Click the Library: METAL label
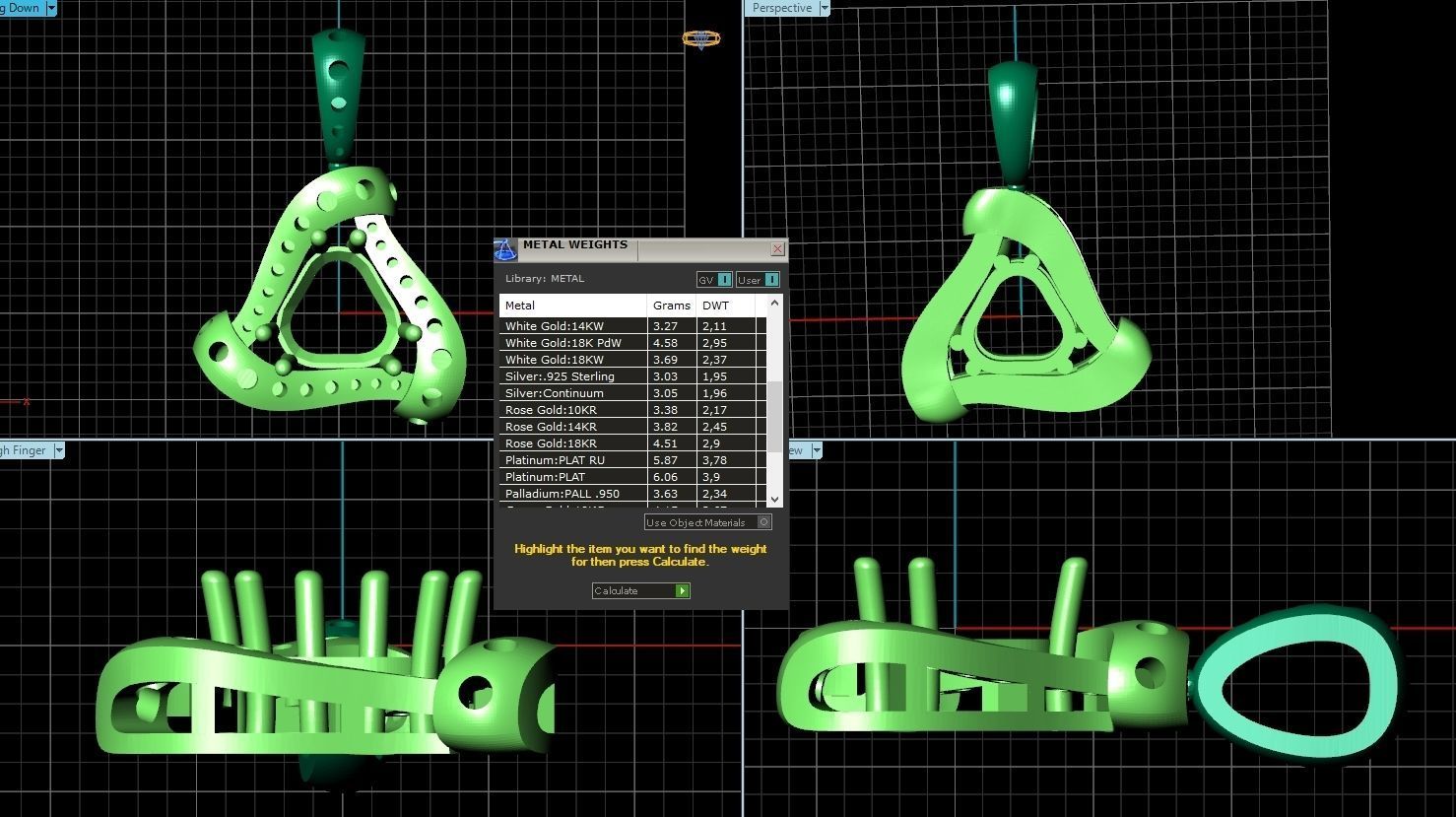The width and height of the screenshot is (1456, 817). pos(545,279)
